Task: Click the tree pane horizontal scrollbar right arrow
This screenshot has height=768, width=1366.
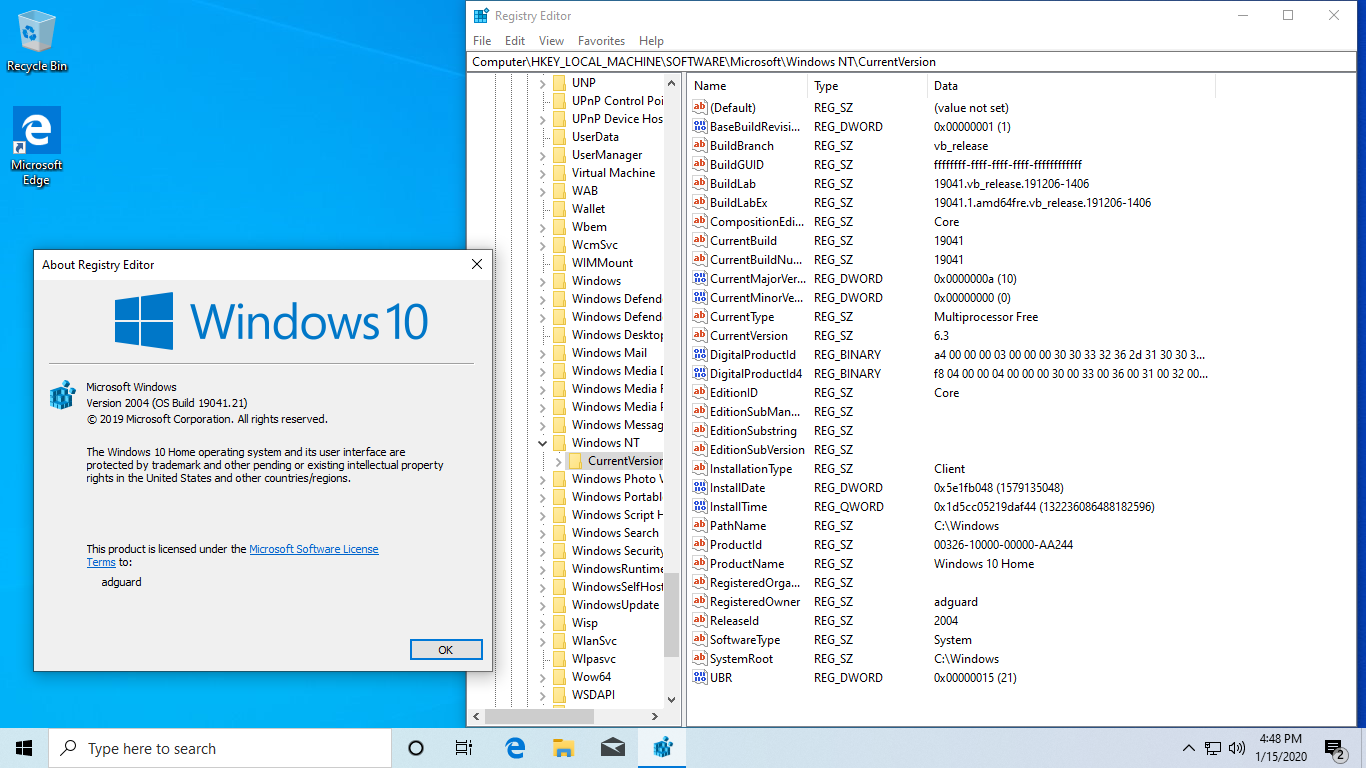Action: point(655,716)
